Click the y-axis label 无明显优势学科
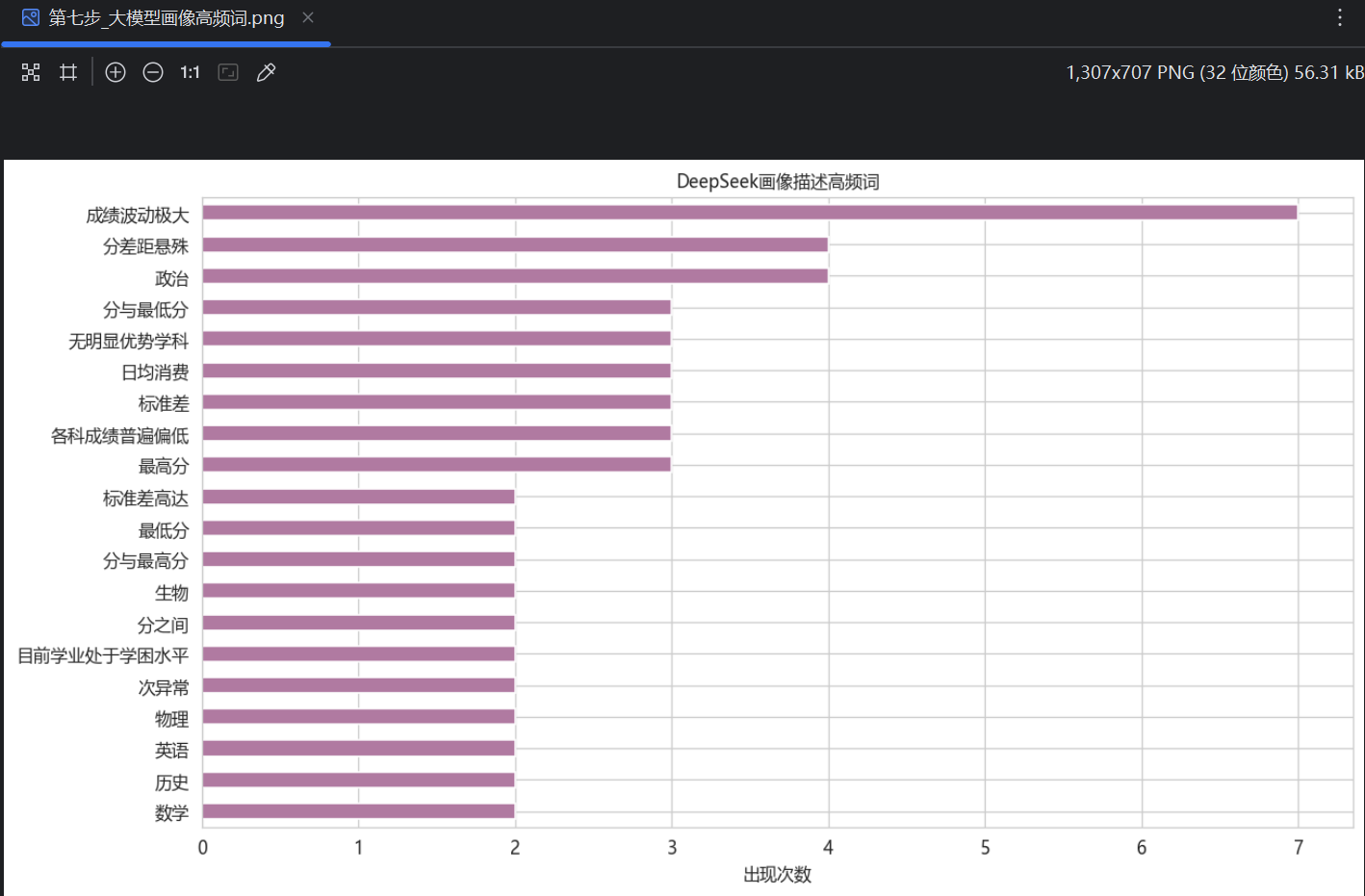Screen dimensions: 1365x896 (129, 342)
